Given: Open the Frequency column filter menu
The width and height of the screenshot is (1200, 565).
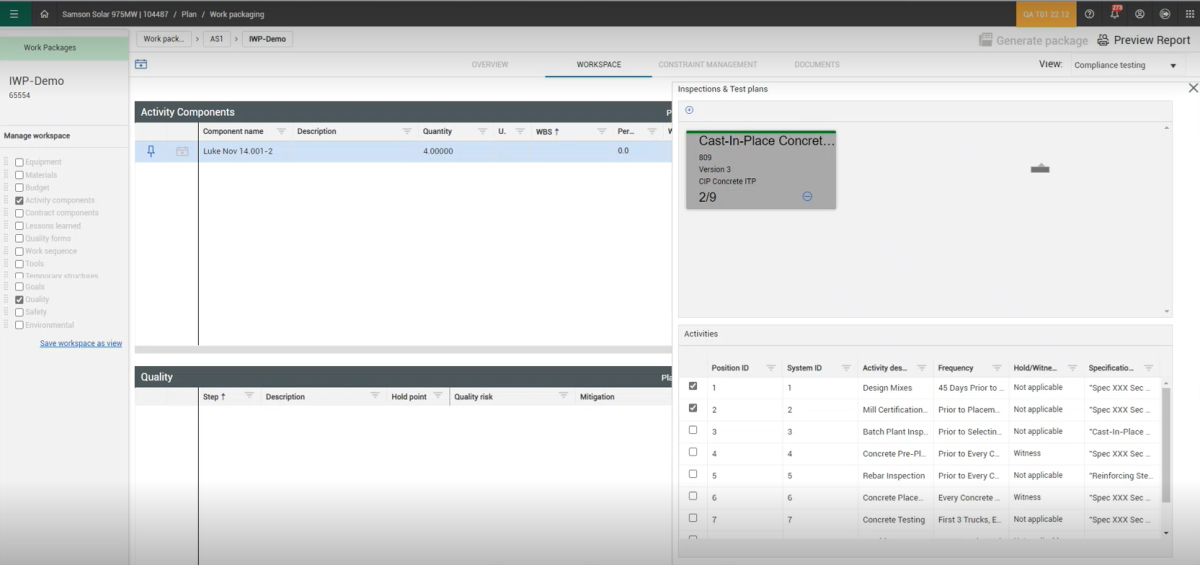Looking at the screenshot, I should (x=996, y=368).
